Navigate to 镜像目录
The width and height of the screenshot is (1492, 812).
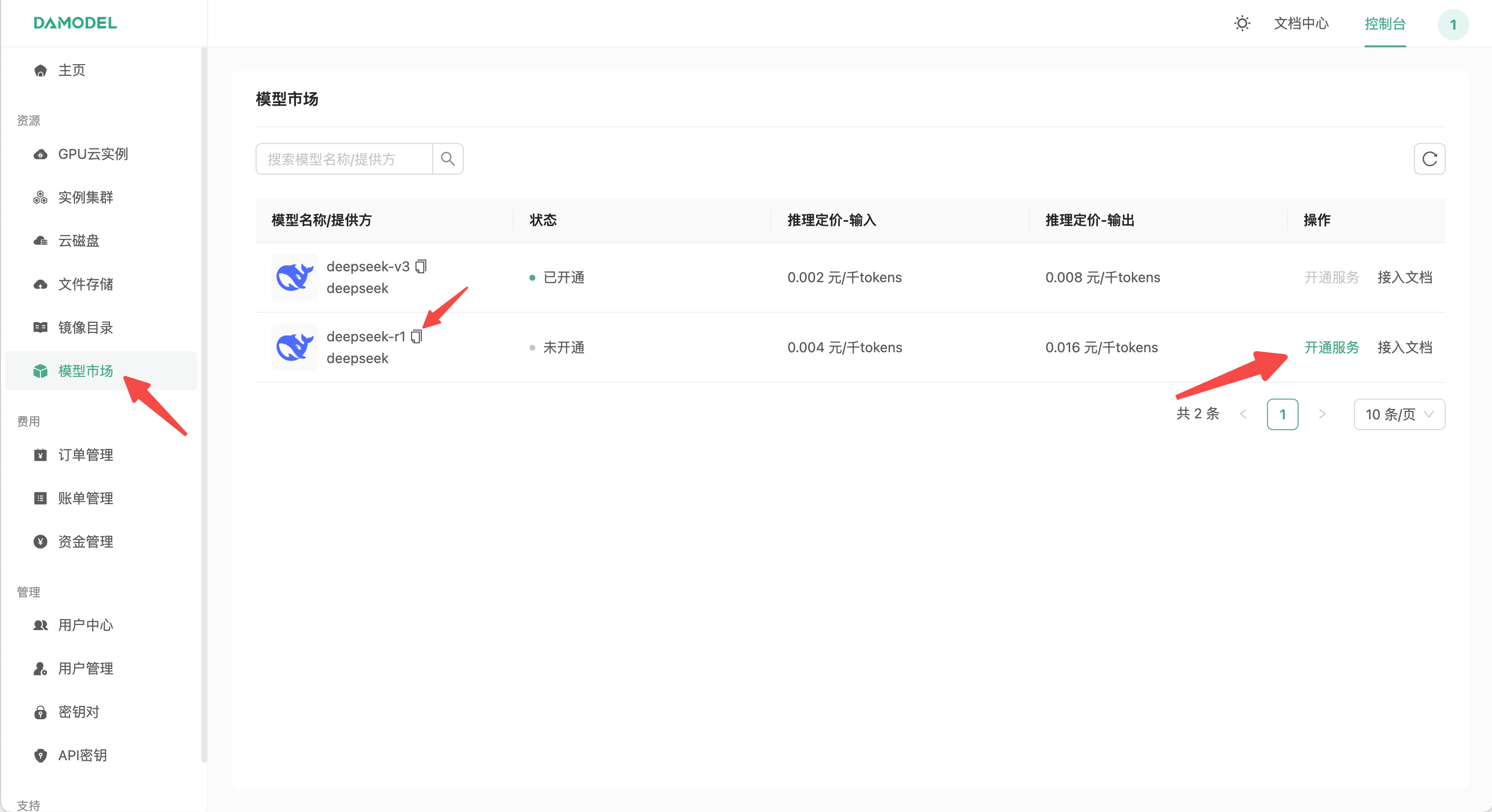(x=86, y=328)
